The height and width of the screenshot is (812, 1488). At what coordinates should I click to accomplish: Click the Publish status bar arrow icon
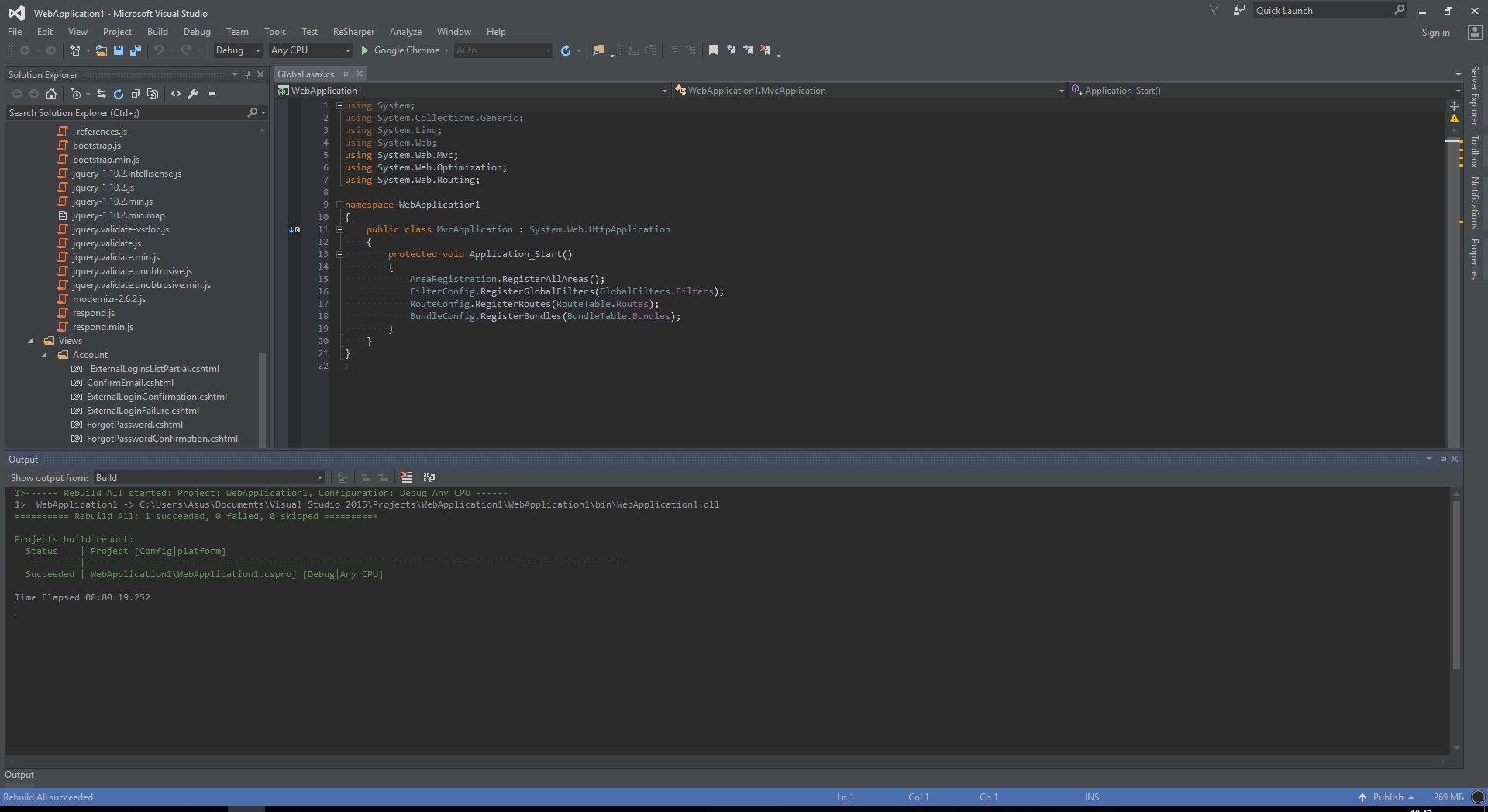(1362, 797)
